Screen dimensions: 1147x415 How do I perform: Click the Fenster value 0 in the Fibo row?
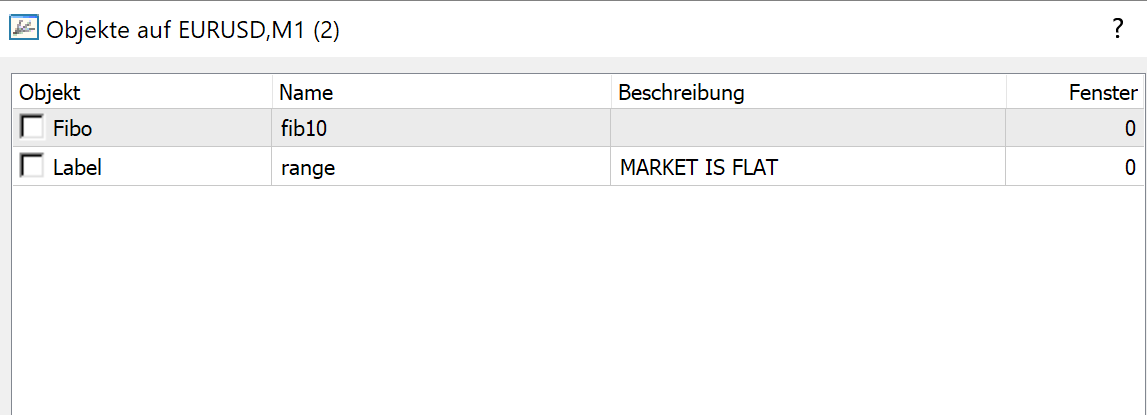pyautogui.click(x=1130, y=129)
